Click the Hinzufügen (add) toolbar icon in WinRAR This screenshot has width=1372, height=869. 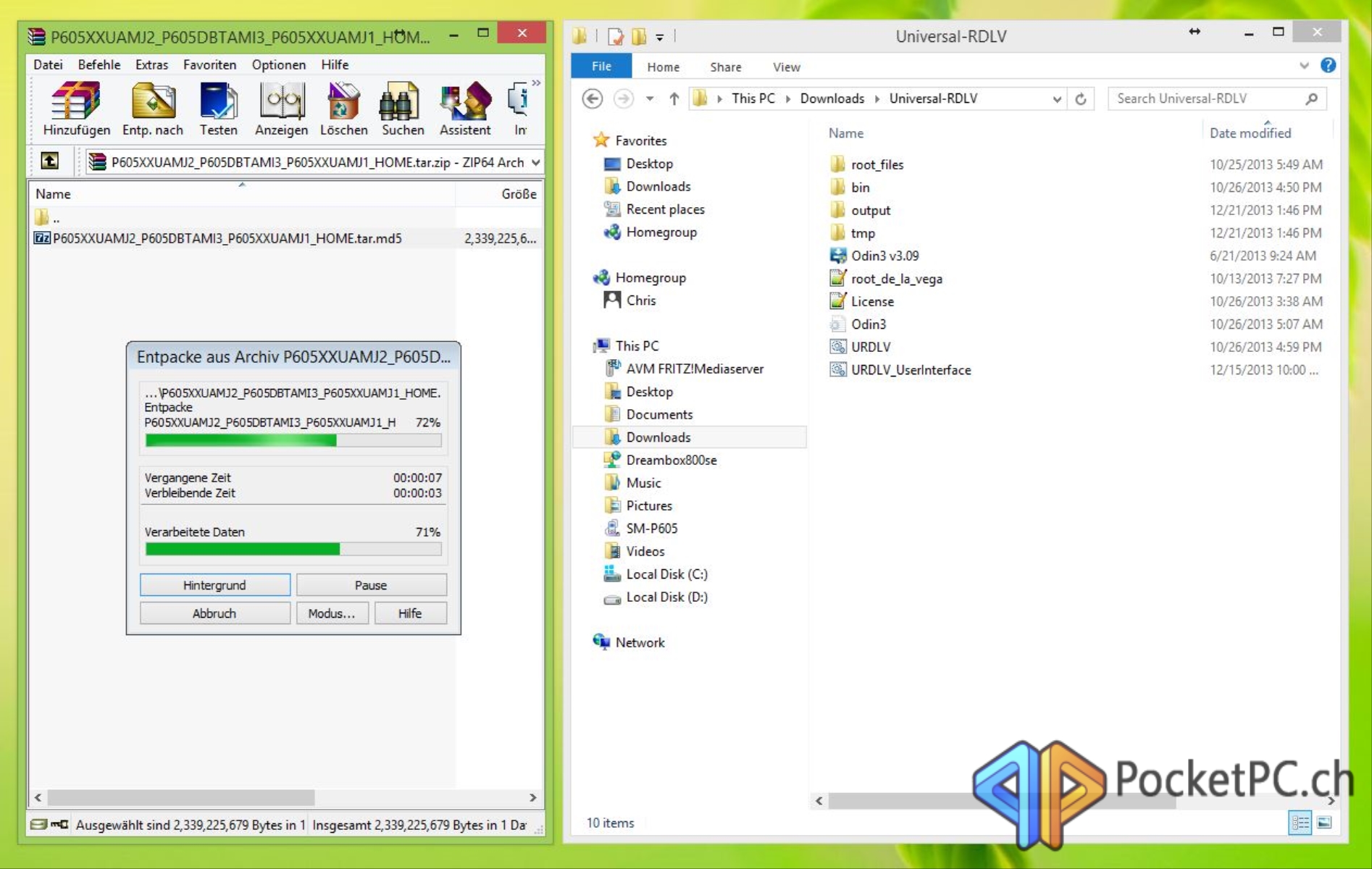pos(77,109)
